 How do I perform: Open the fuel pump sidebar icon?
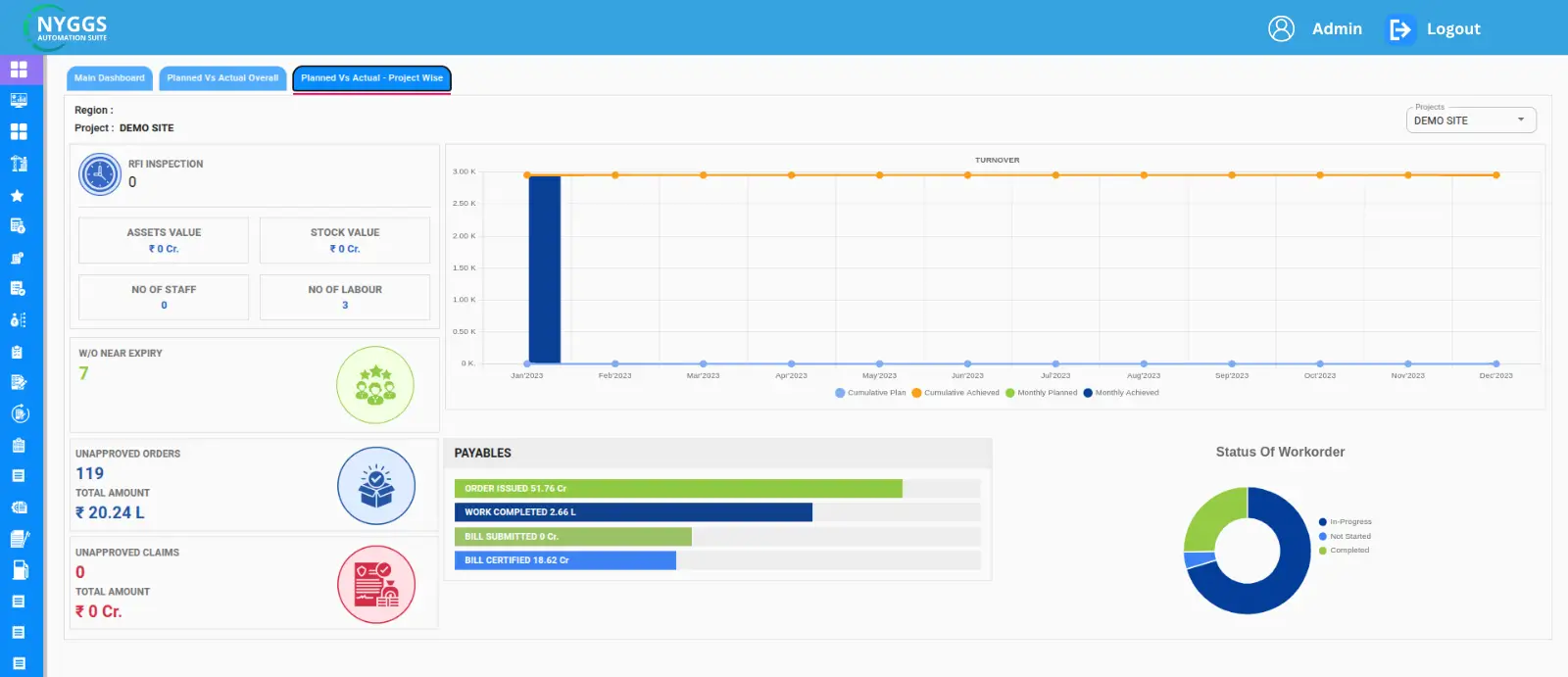[19, 570]
